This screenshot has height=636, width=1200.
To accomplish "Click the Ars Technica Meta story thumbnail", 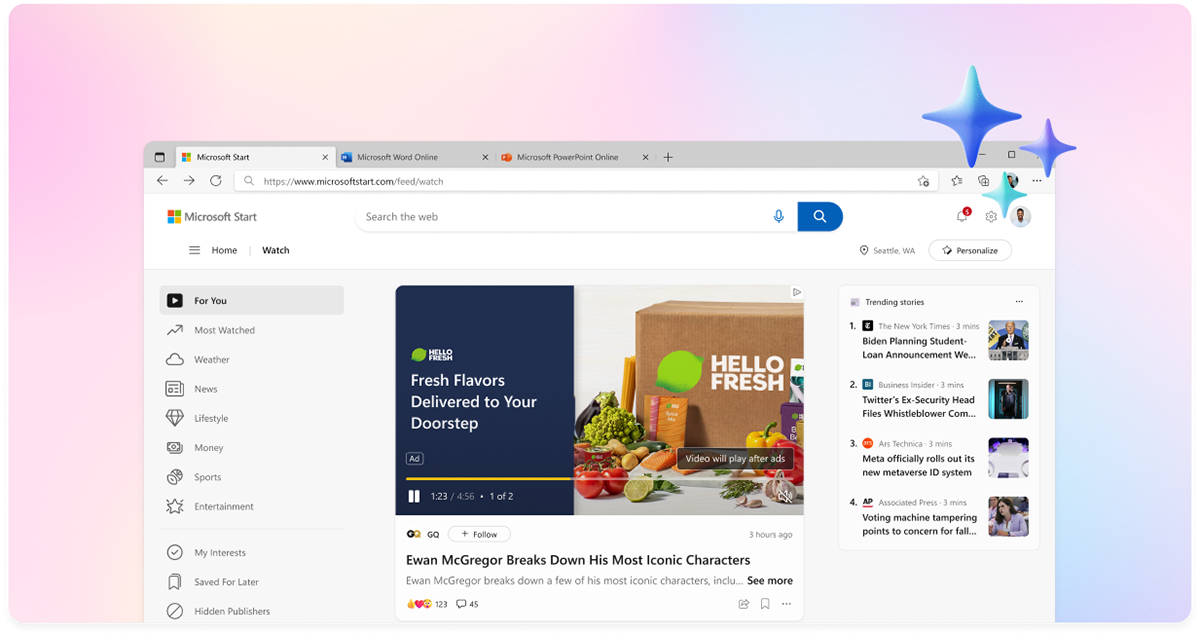I will (x=1008, y=458).
